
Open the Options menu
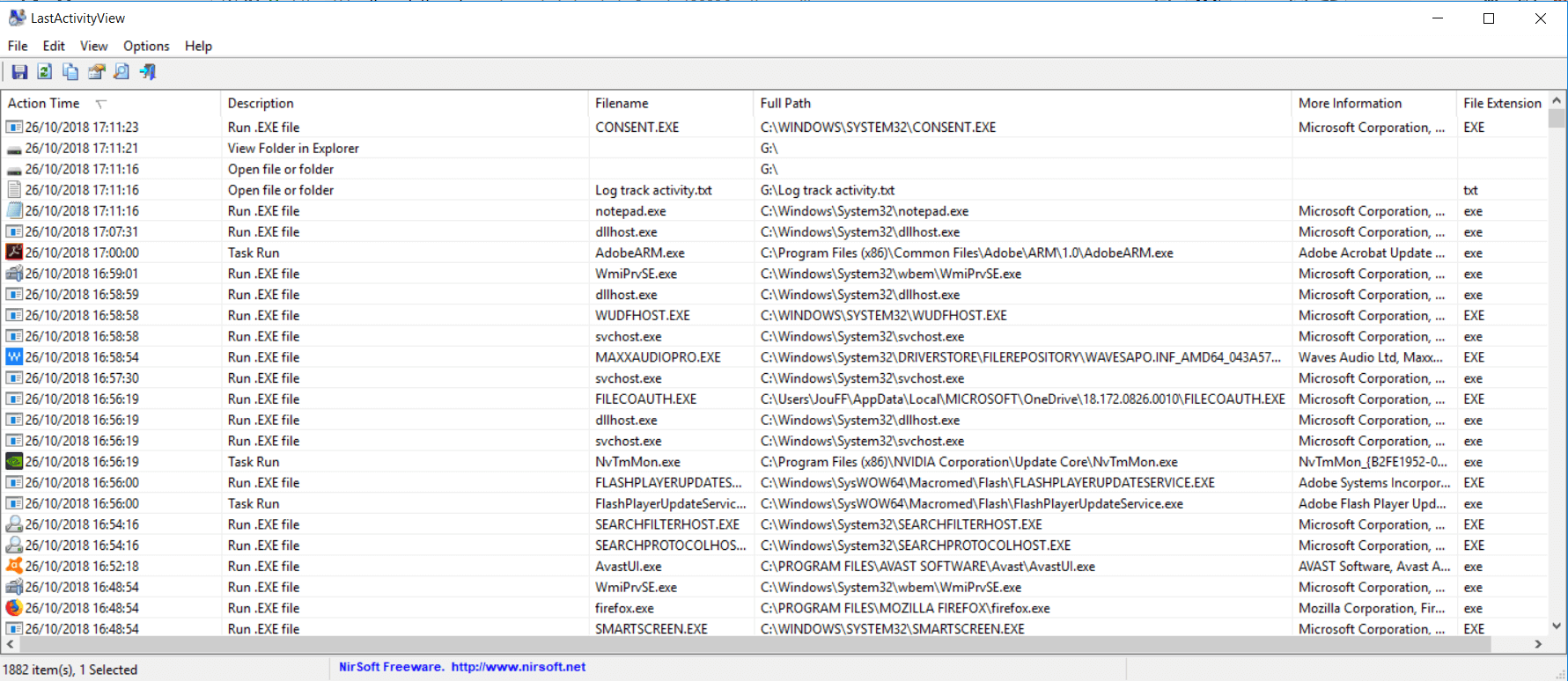(x=146, y=46)
